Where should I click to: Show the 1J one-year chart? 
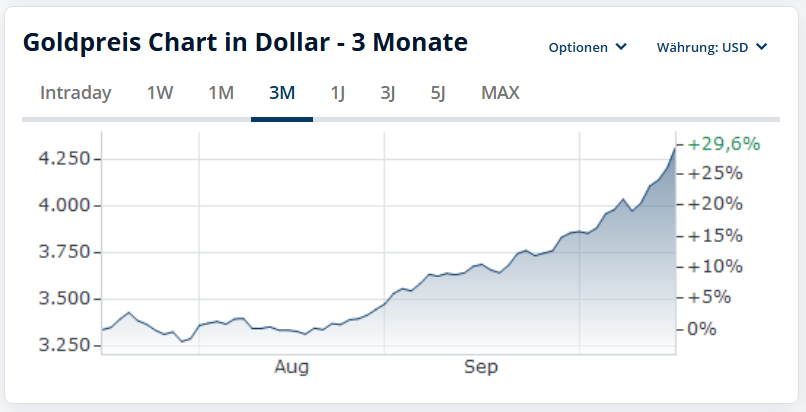coord(338,94)
